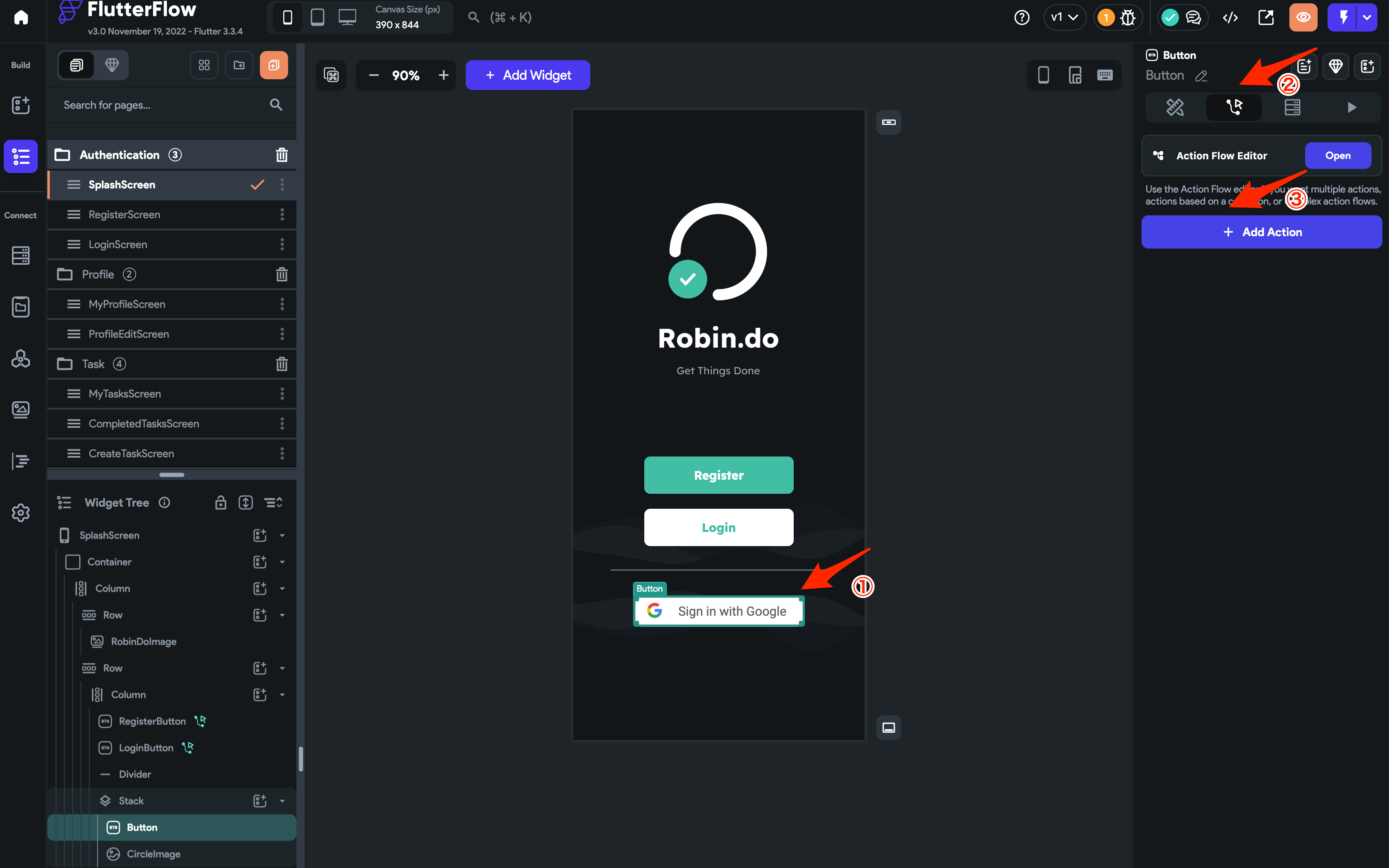Open the code view with the </> icon
The width and height of the screenshot is (1389, 868).
1230,17
